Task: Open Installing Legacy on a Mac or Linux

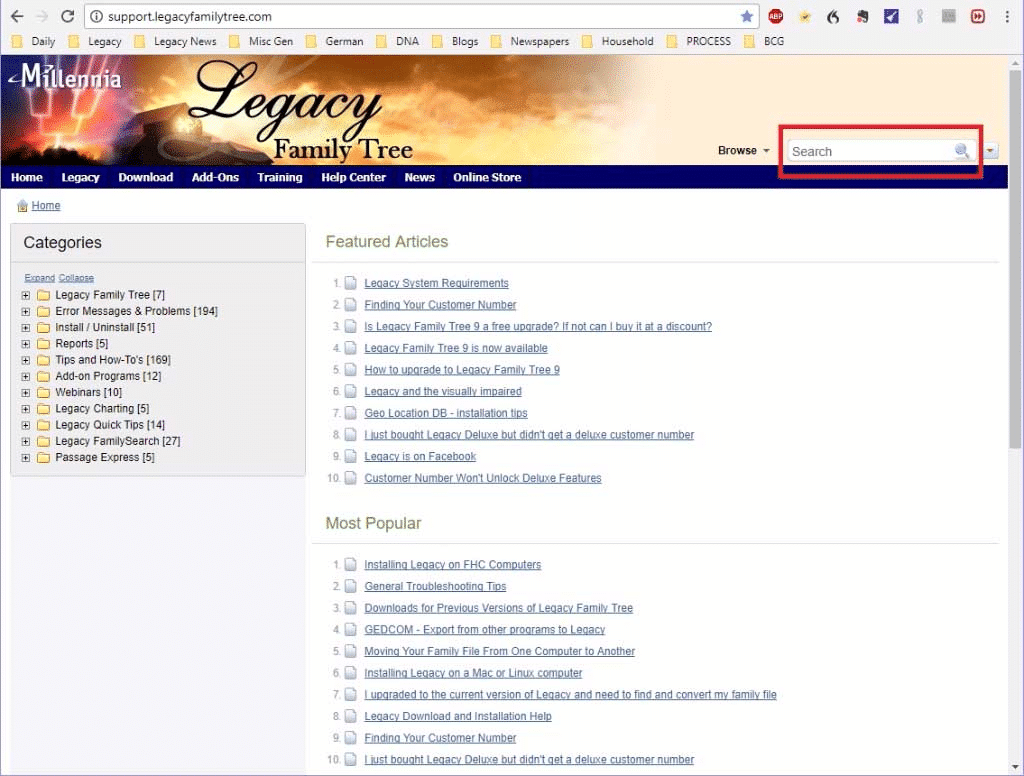Action: [x=473, y=673]
